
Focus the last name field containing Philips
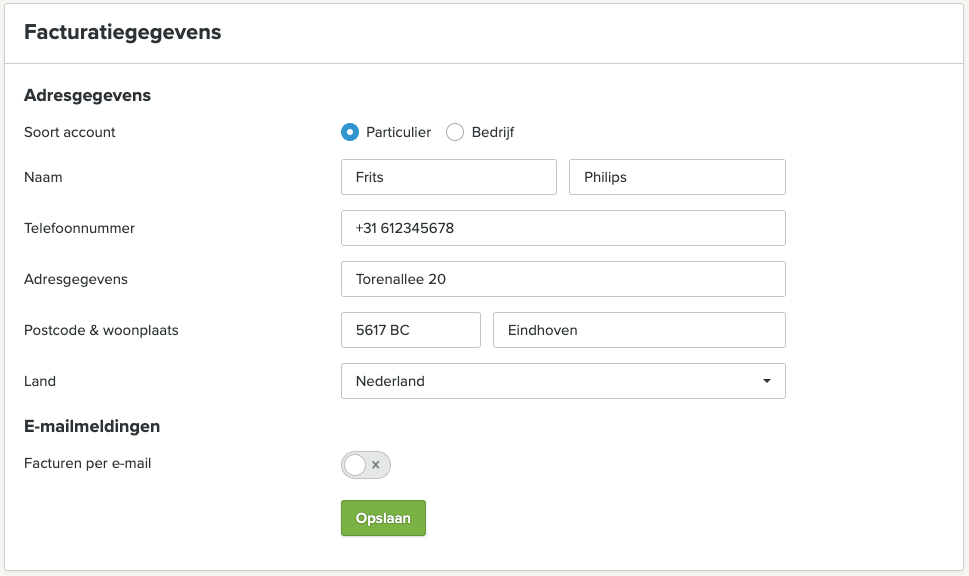tap(677, 177)
